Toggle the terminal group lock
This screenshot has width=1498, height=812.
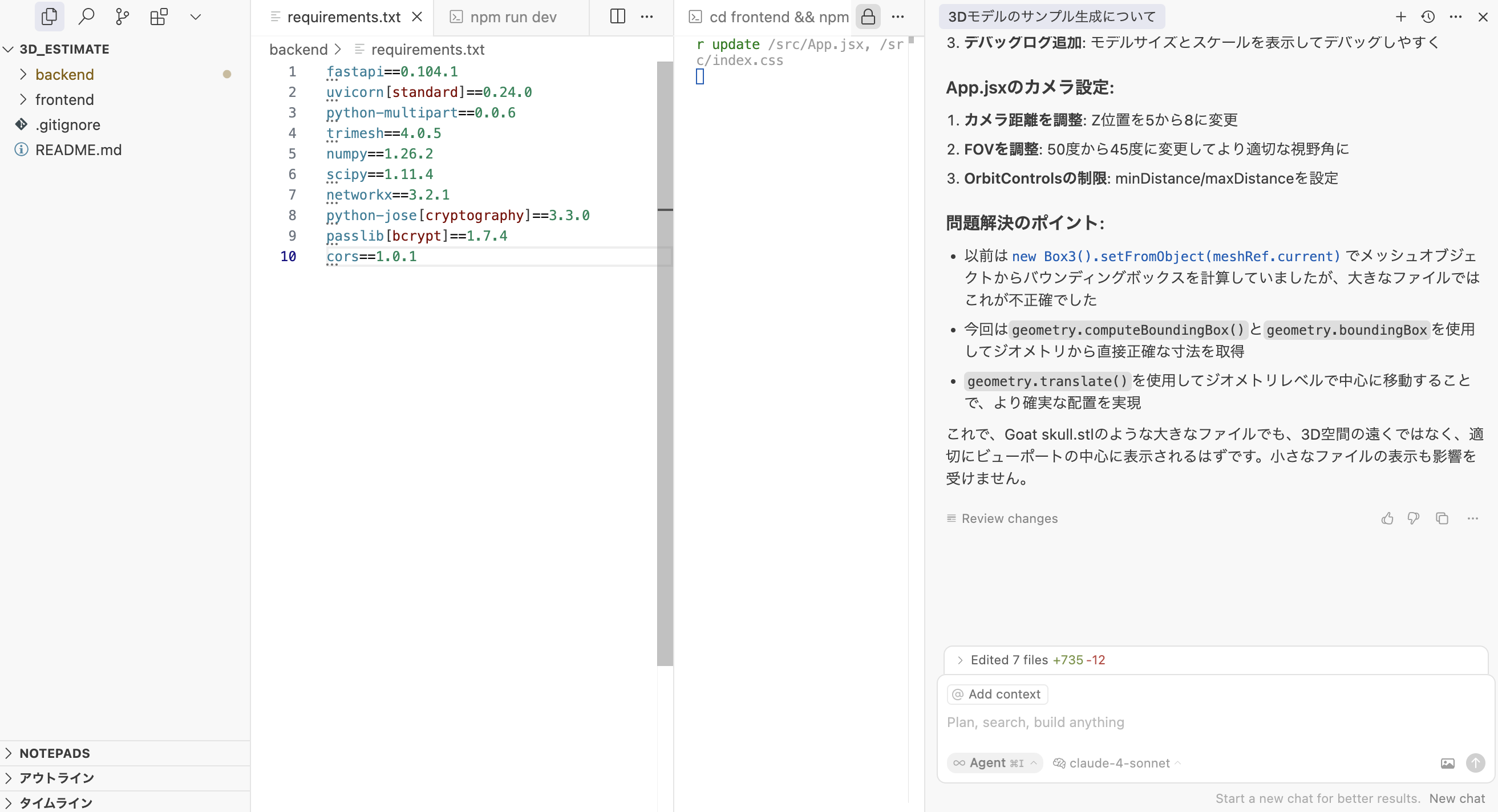pyautogui.click(x=868, y=17)
